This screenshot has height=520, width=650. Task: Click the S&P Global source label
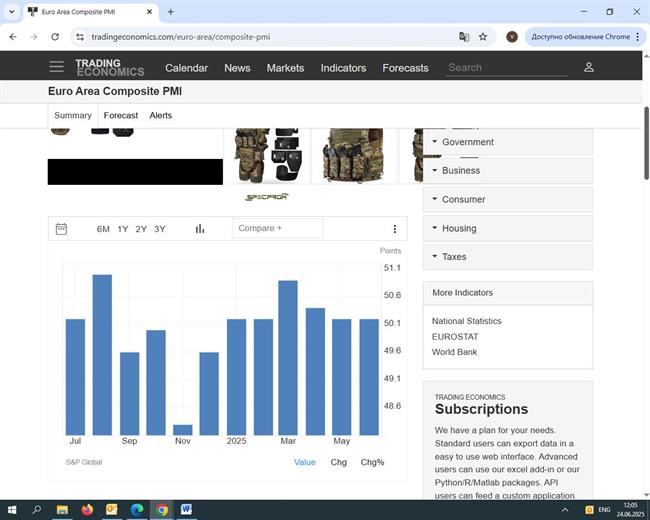click(x=84, y=462)
